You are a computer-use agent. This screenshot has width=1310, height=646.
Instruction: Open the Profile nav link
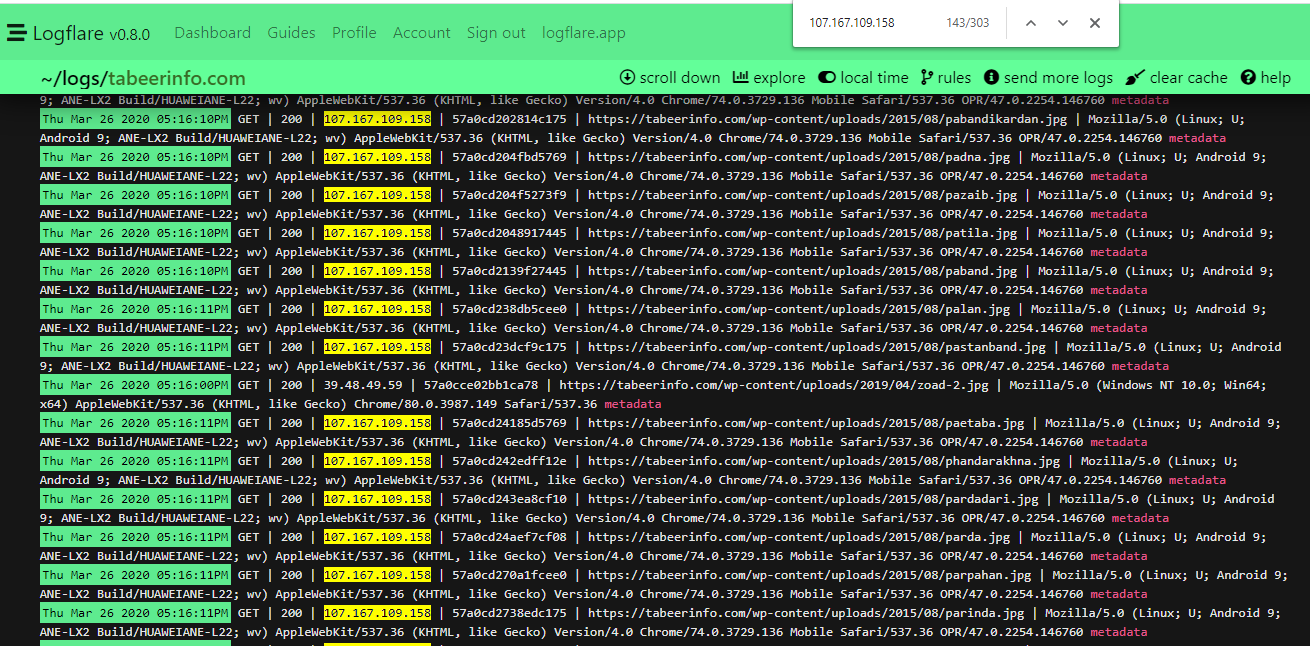(354, 33)
